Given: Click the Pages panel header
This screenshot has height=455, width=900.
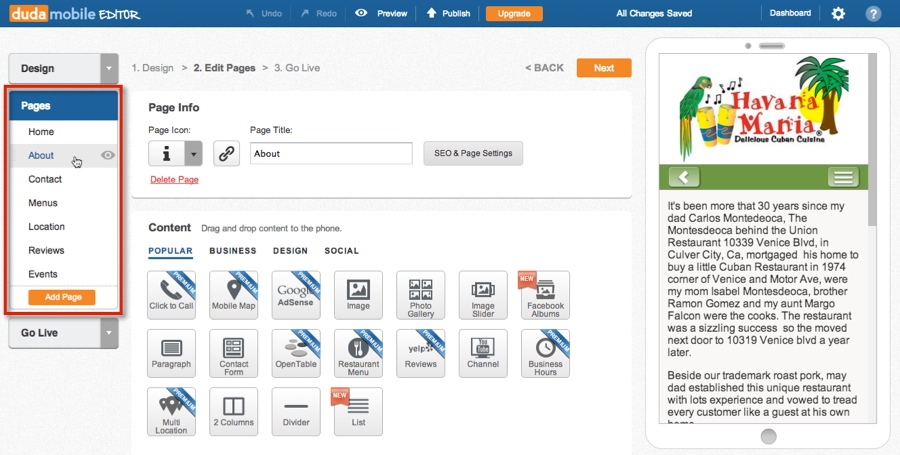Looking at the screenshot, I should [x=64, y=106].
